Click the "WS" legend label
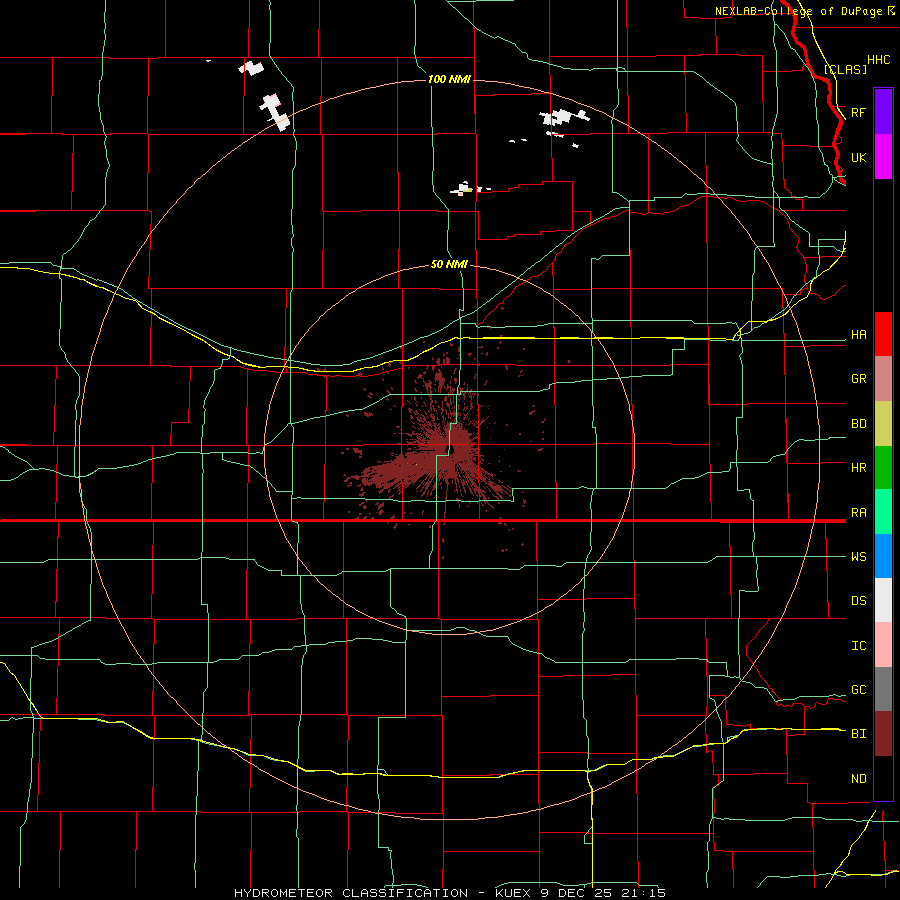 tap(858, 557)
